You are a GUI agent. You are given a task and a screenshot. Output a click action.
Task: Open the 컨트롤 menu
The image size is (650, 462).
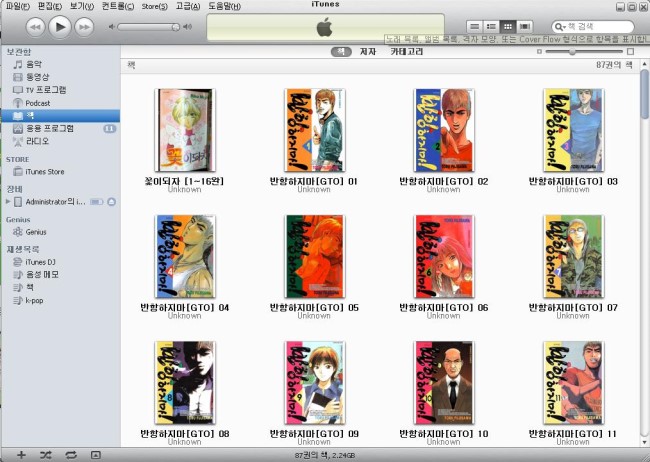click(x=118, y=6)
